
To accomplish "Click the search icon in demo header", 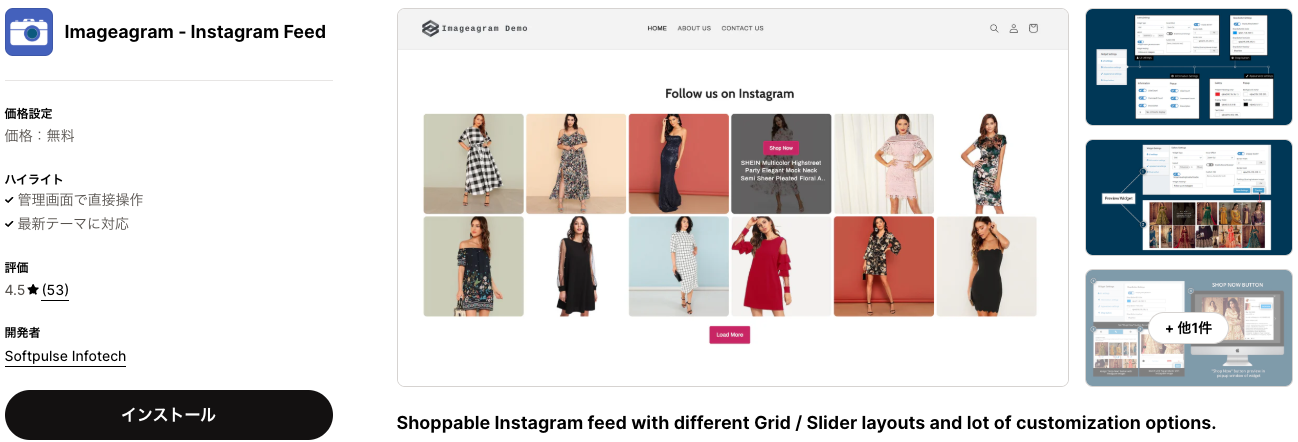I will pos(994,28).
